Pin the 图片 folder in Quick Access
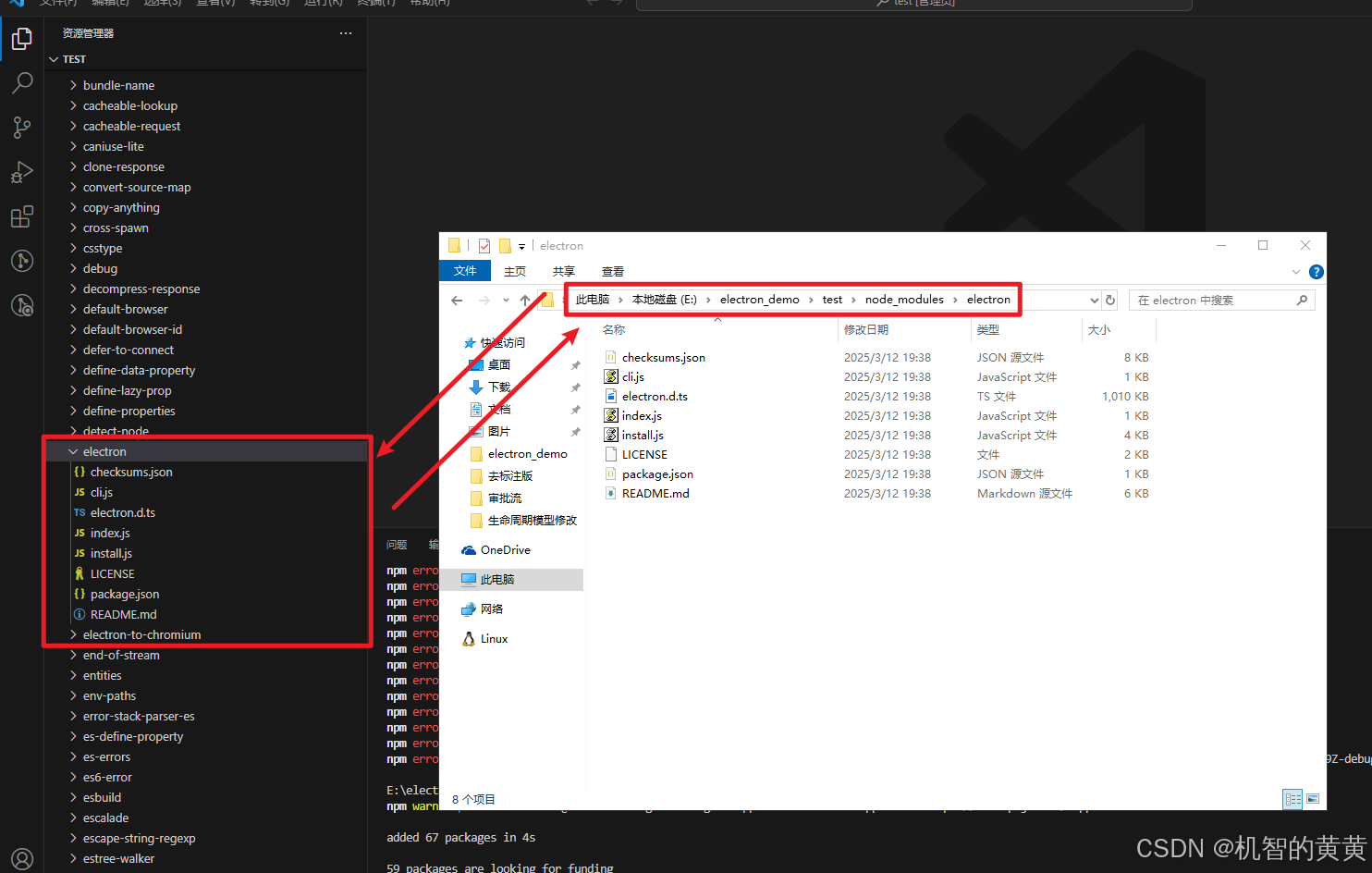 pos(575,431)
